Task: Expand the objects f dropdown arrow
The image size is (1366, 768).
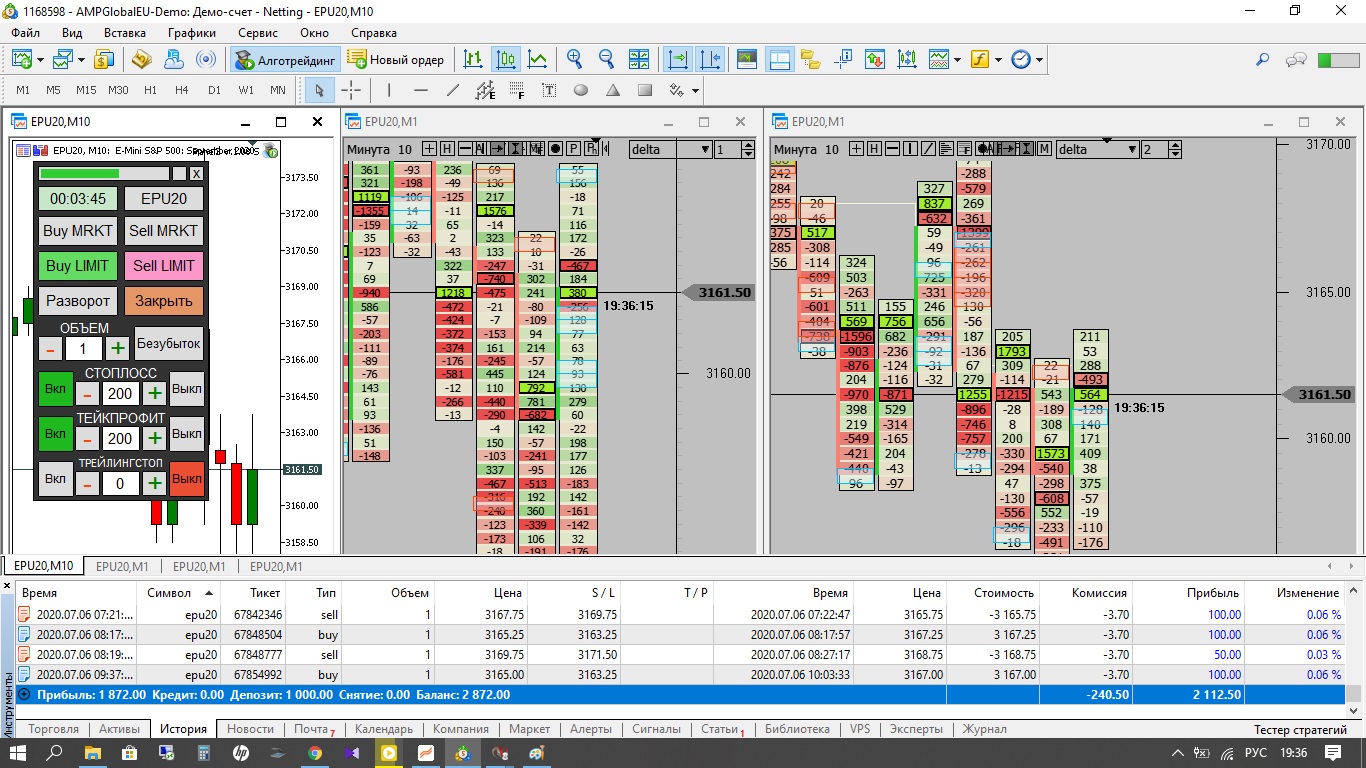Action: tap(998, 59)
